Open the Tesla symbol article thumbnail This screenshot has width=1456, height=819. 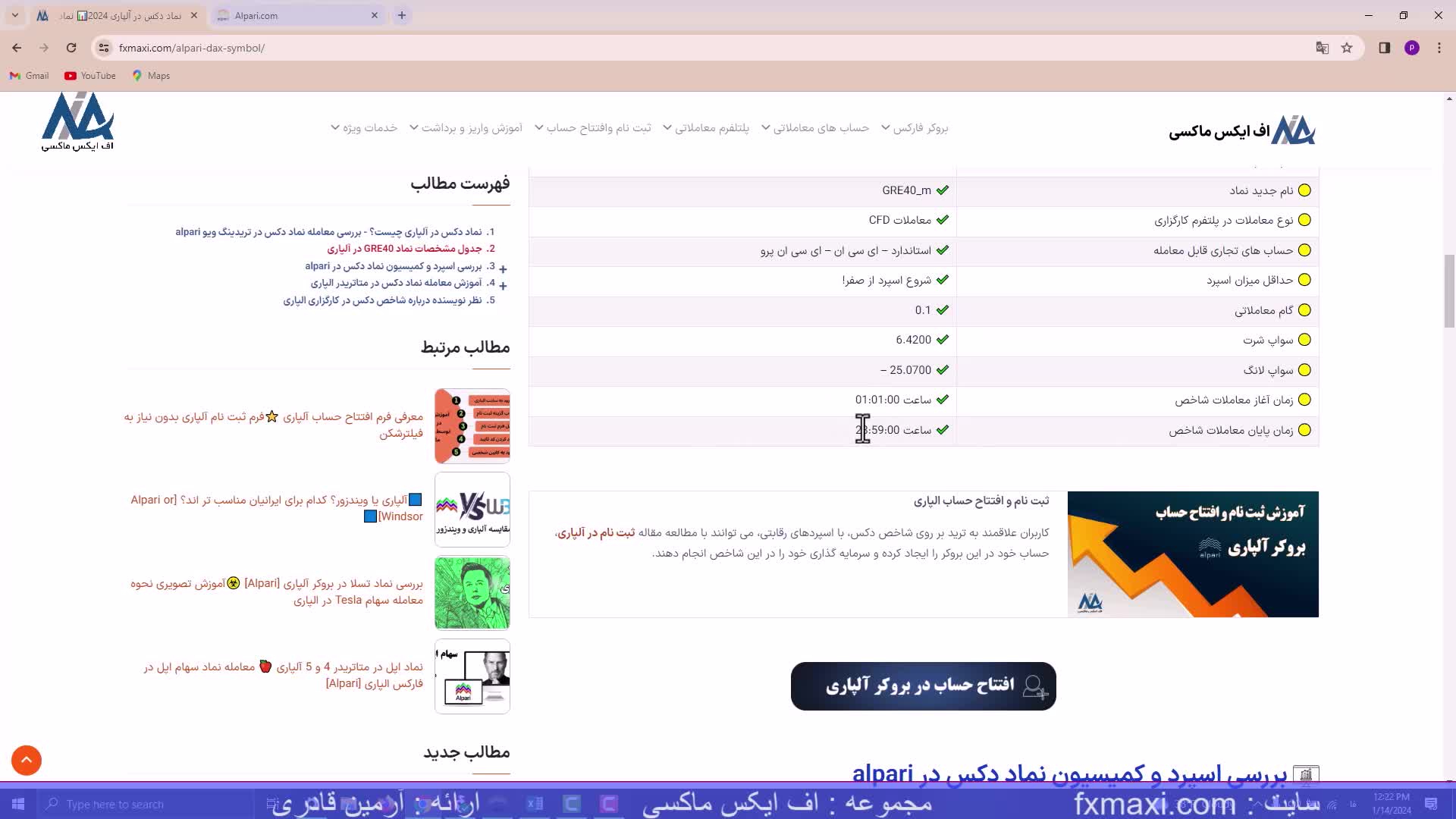(x=472, y=592)
